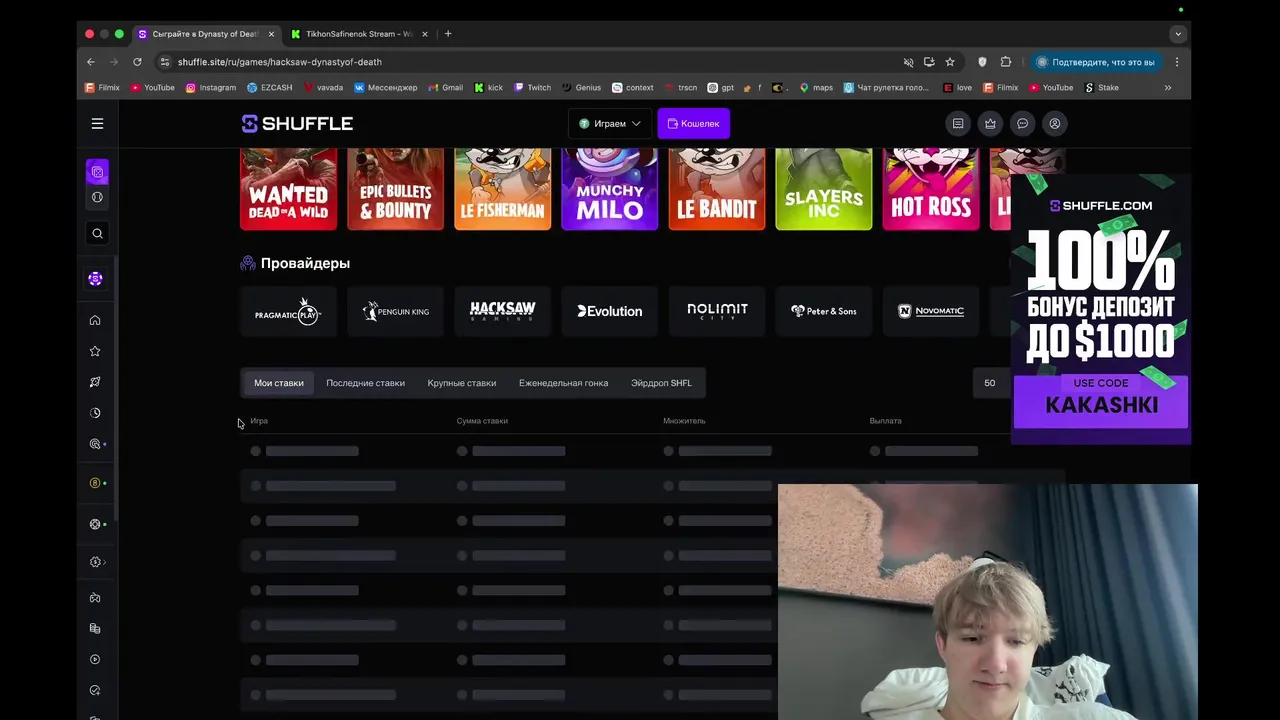The width and height of the screenshot is (1280, 720).
Task: Select the purple casino dice sidebar icon
Action: coord(97,172)
